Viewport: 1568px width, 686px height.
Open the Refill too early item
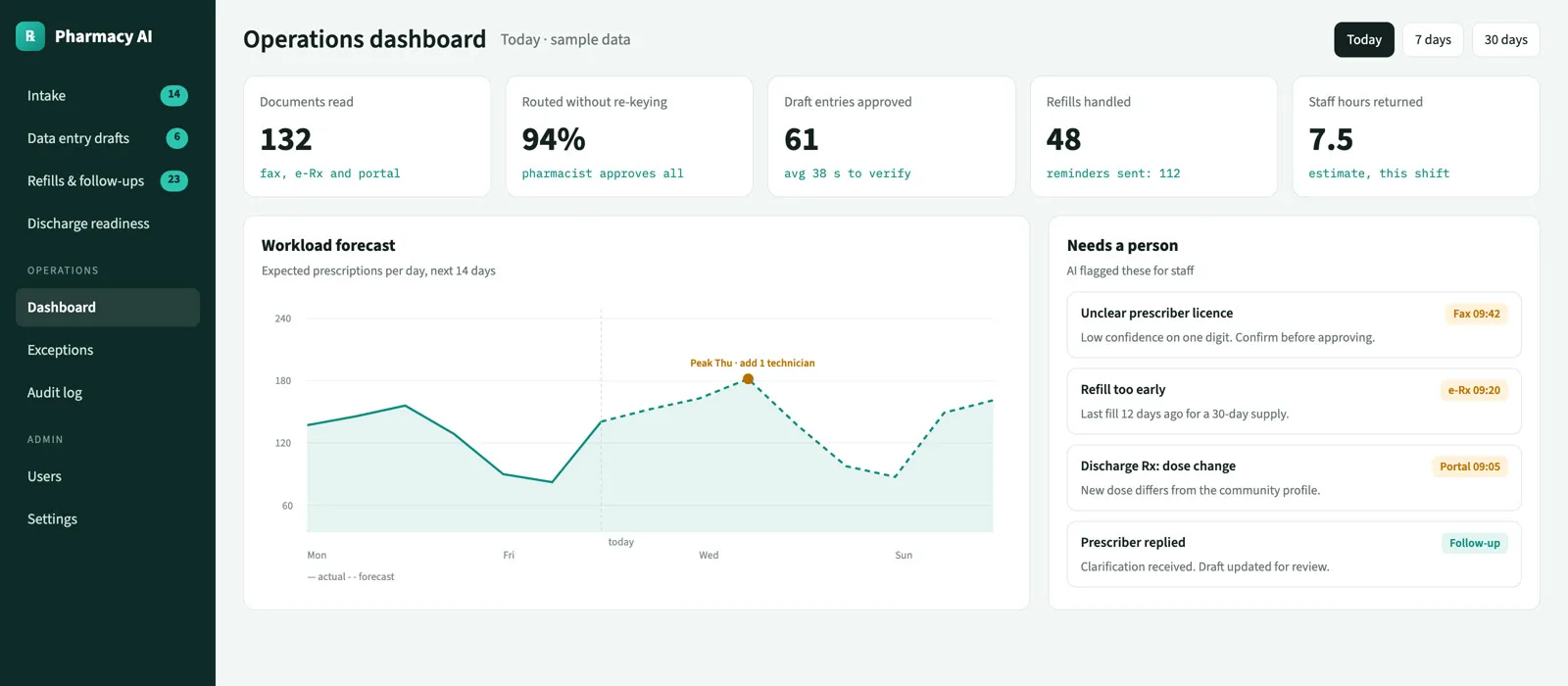point(1294,401)
